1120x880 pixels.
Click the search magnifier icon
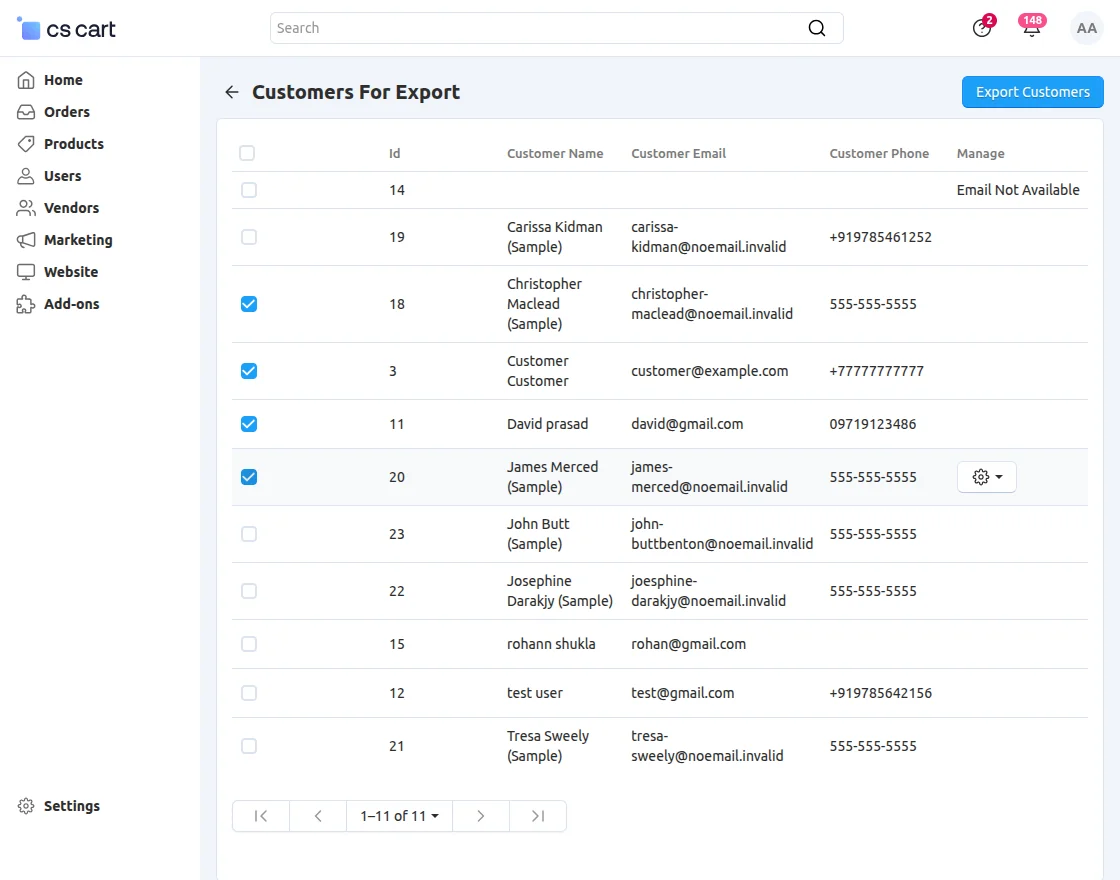(x=817, y=28)
